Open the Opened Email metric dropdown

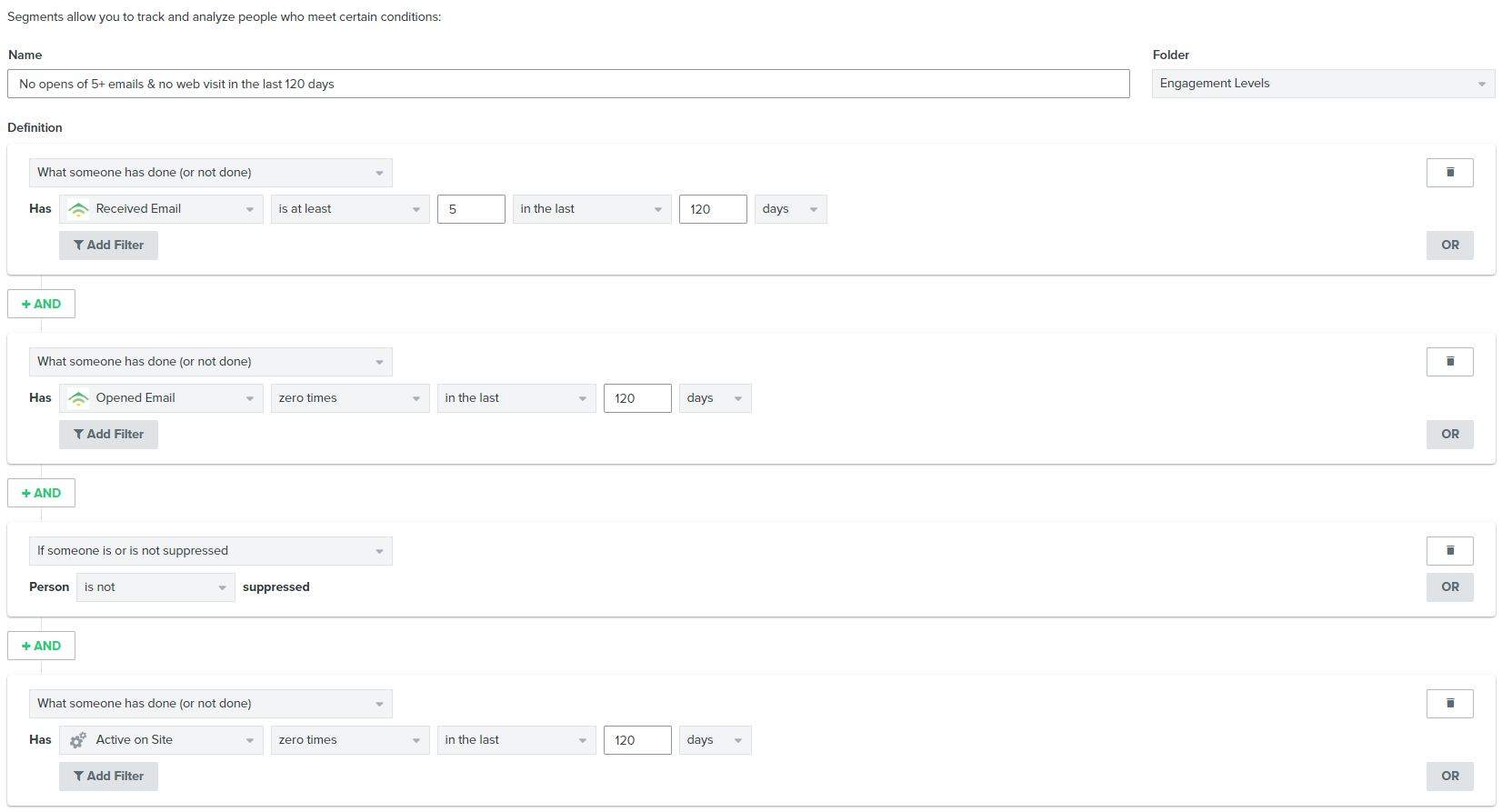click(x=161, y=398)
